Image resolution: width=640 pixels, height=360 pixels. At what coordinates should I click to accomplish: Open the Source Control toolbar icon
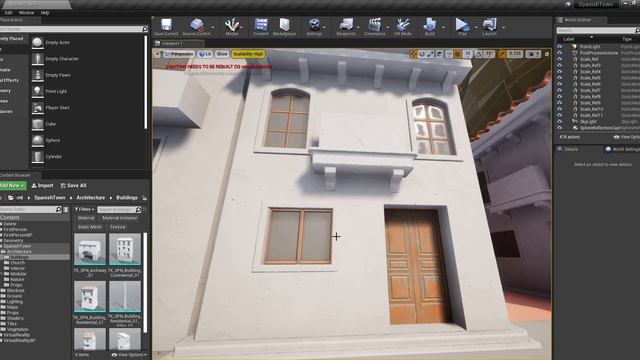196,27
